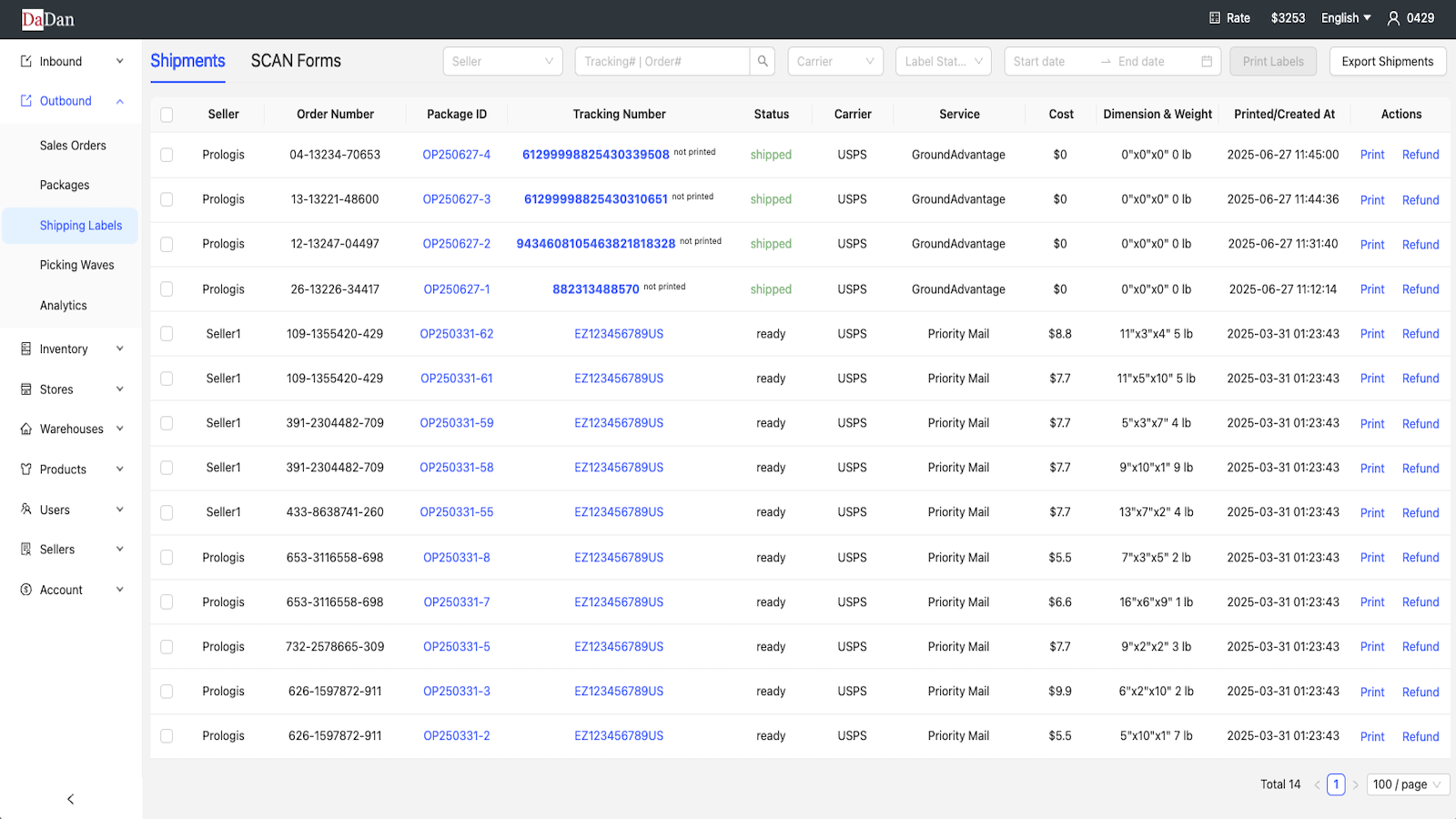Select Shipping Labels in the sidebar
1456x819 pixels.
tap(81, 225)
